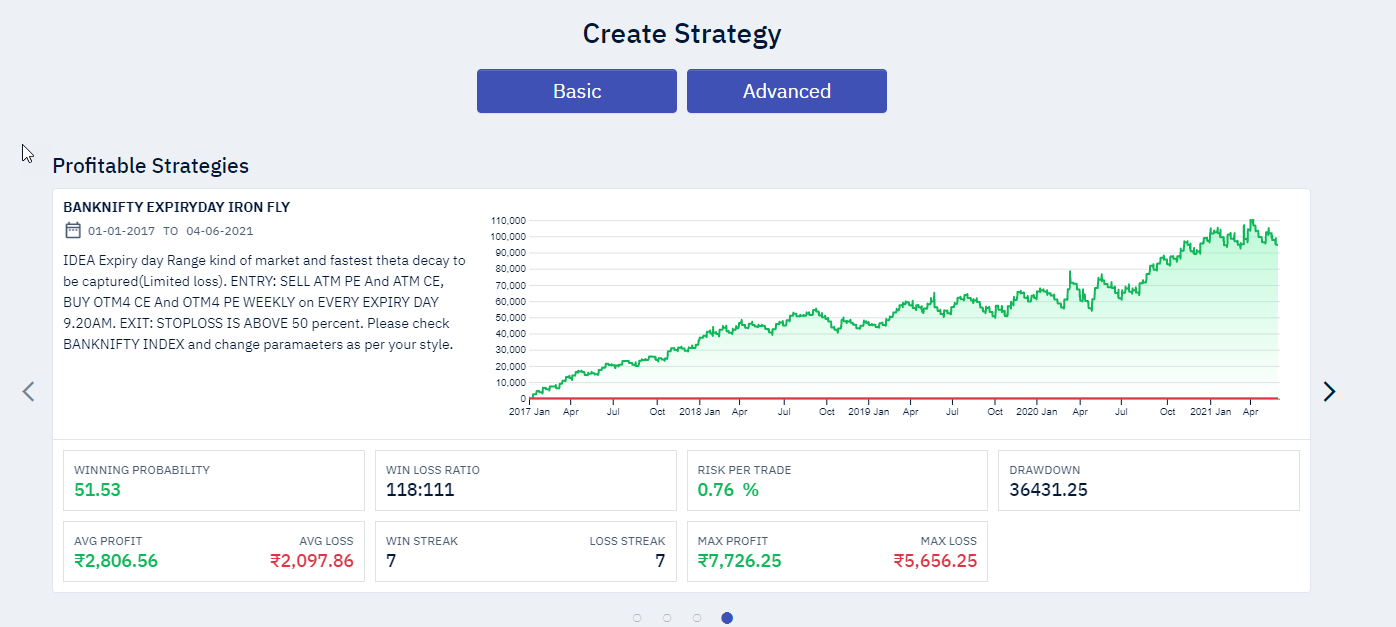Click the Avg Profit amount
Screen dimensions: 1396x627
[x=115, y=561]
